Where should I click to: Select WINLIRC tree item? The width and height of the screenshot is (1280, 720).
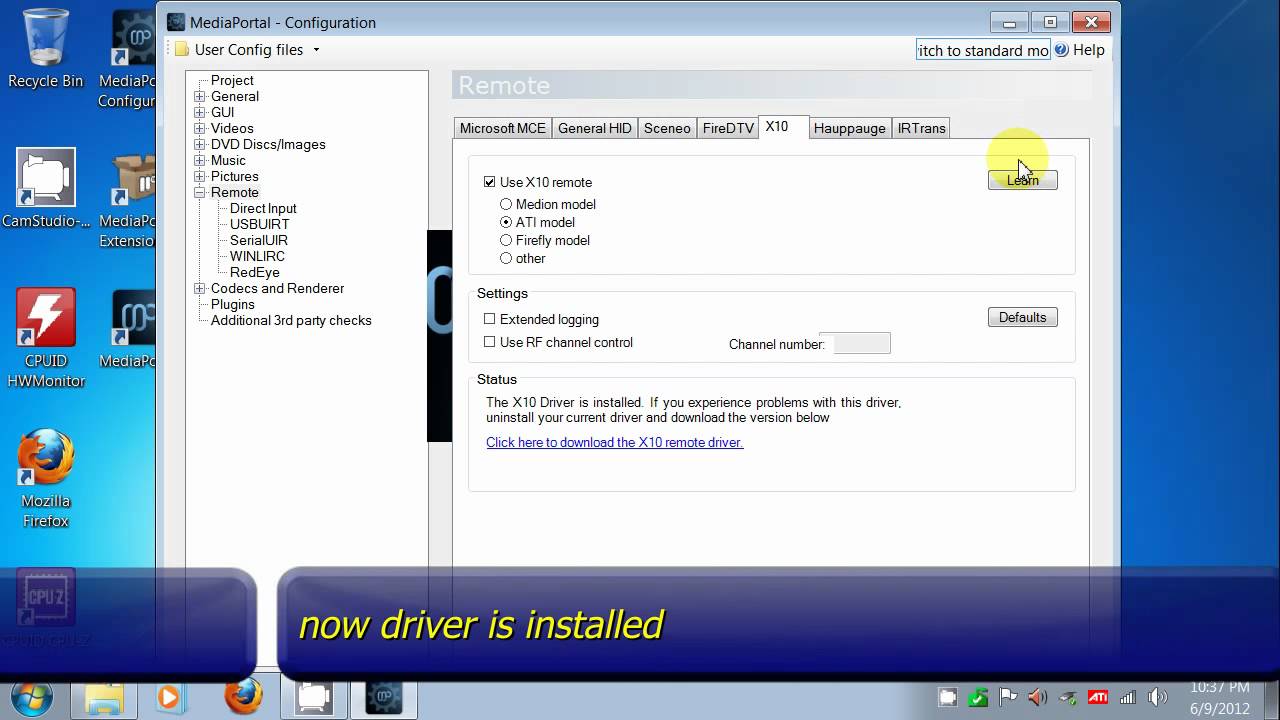coord(257,256)
